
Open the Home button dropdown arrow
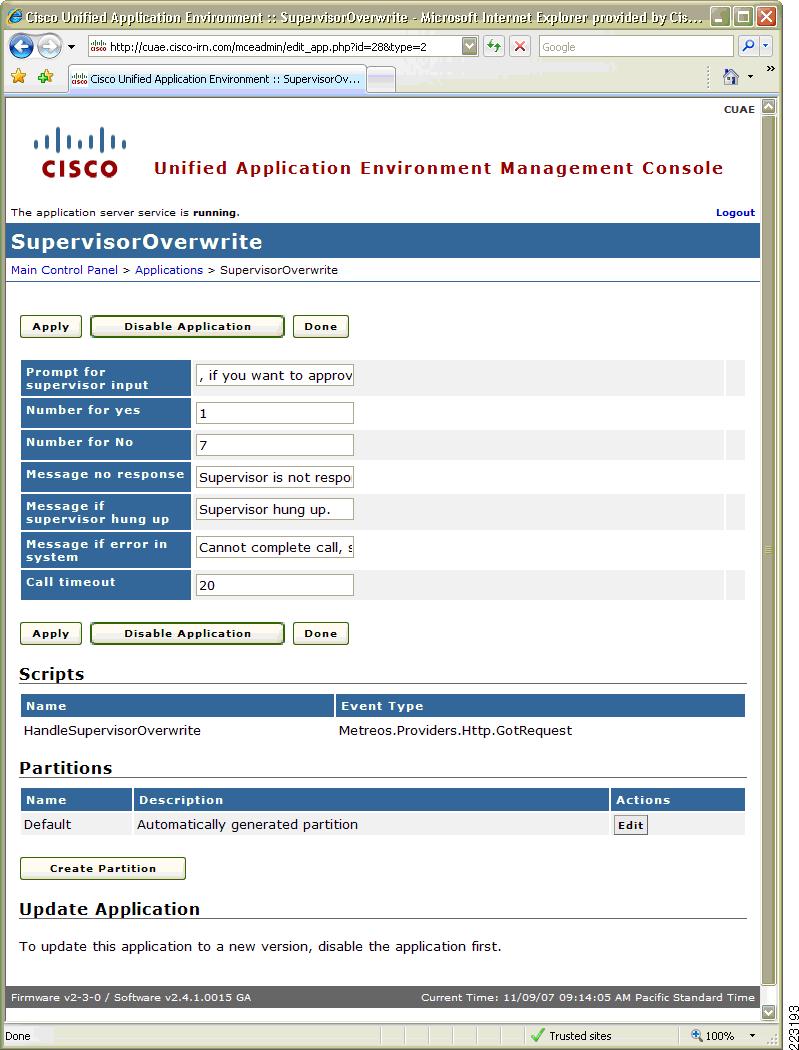[750, 77]
